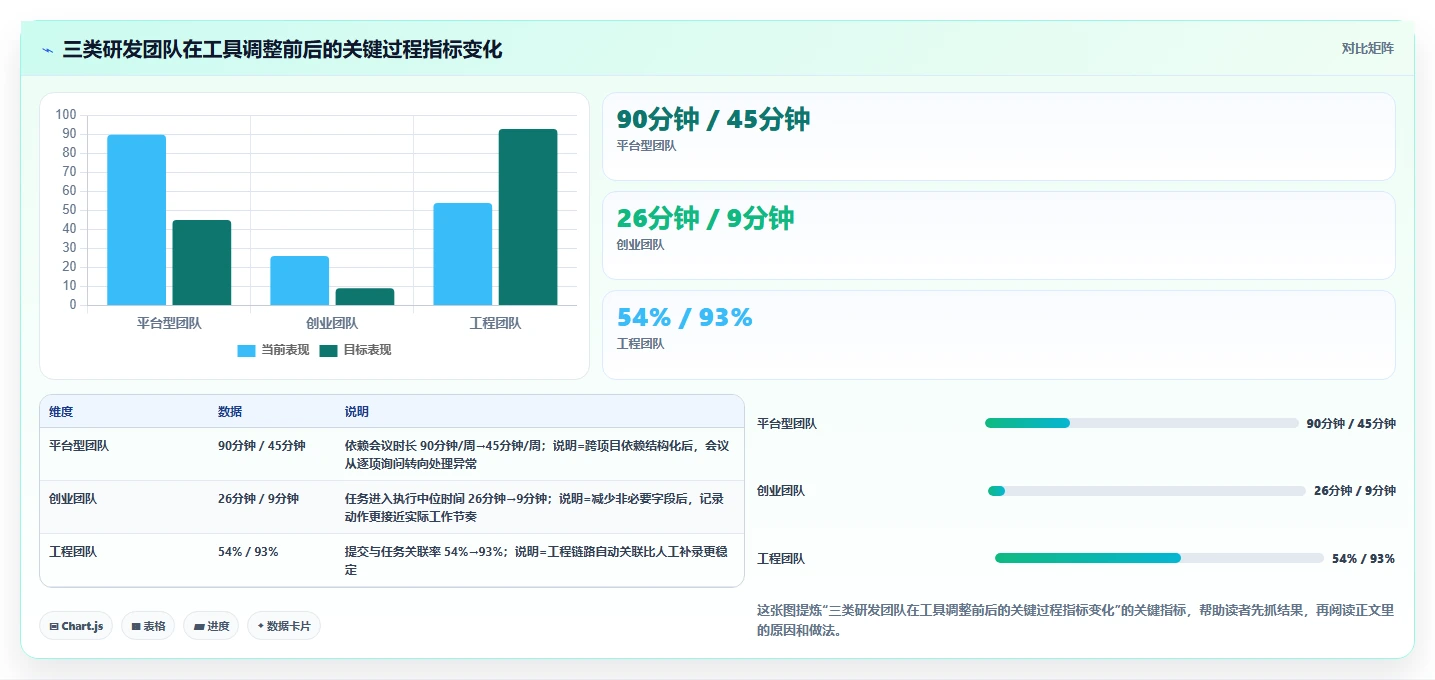This screenshot has width=1435, height=680.
Task: Click the 数据卡片 chip
Action: 284,626
